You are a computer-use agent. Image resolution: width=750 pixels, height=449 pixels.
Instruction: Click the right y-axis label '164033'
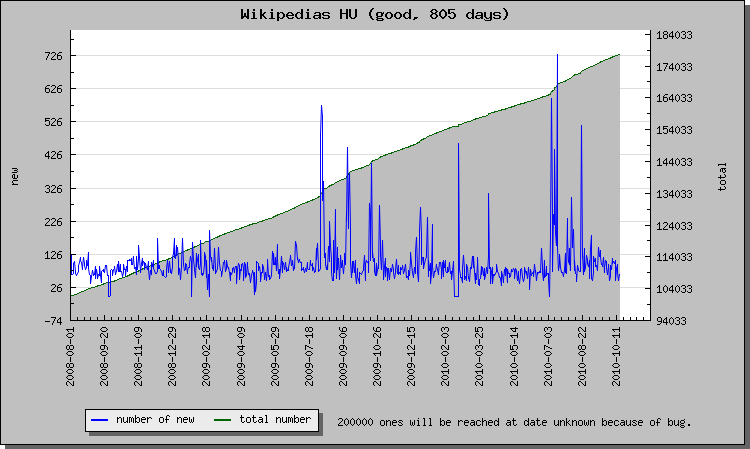pyautogui.click(x=674, y=99)
